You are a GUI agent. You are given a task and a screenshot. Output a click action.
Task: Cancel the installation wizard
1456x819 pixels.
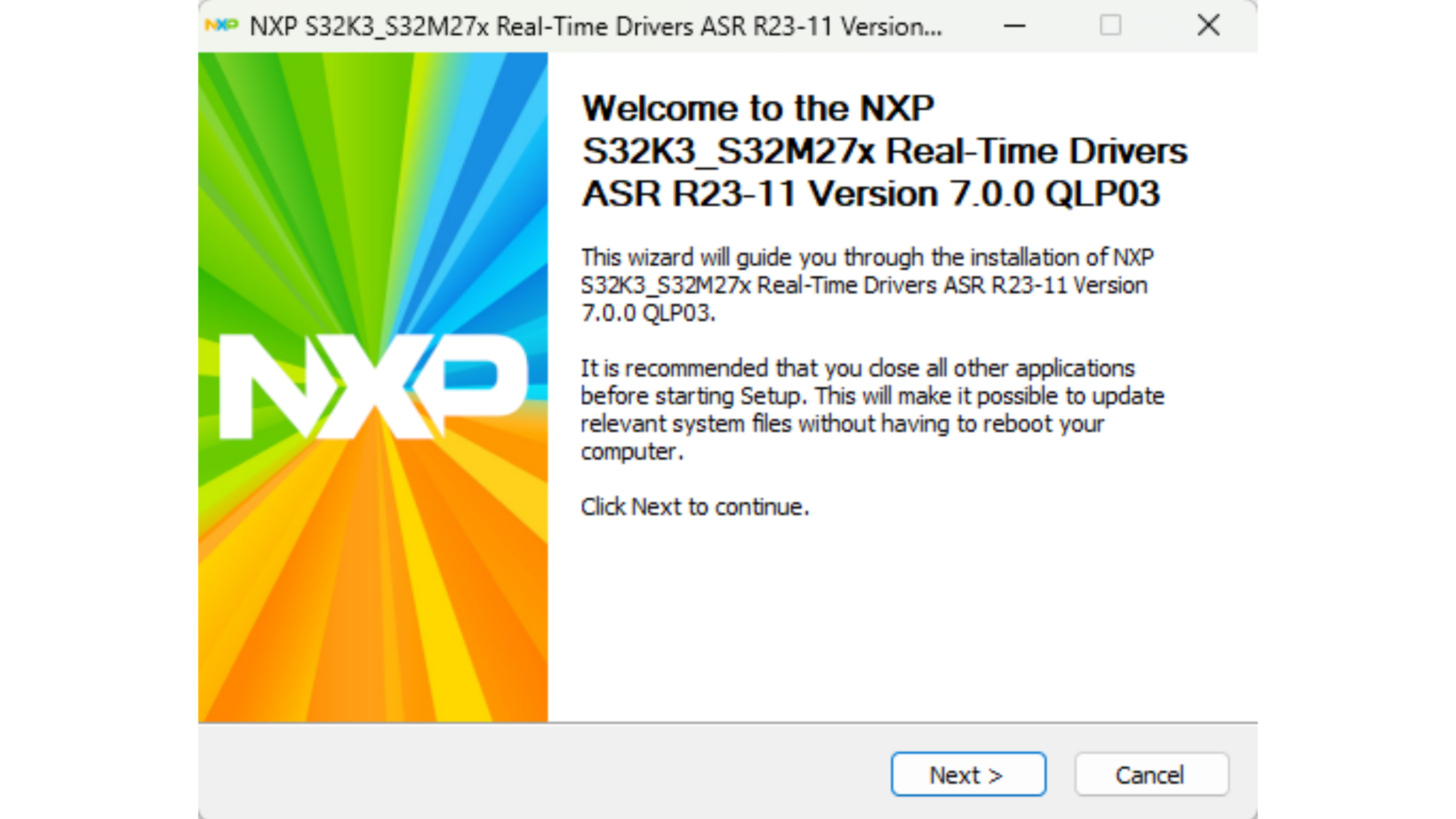(x=1151, y=774)
